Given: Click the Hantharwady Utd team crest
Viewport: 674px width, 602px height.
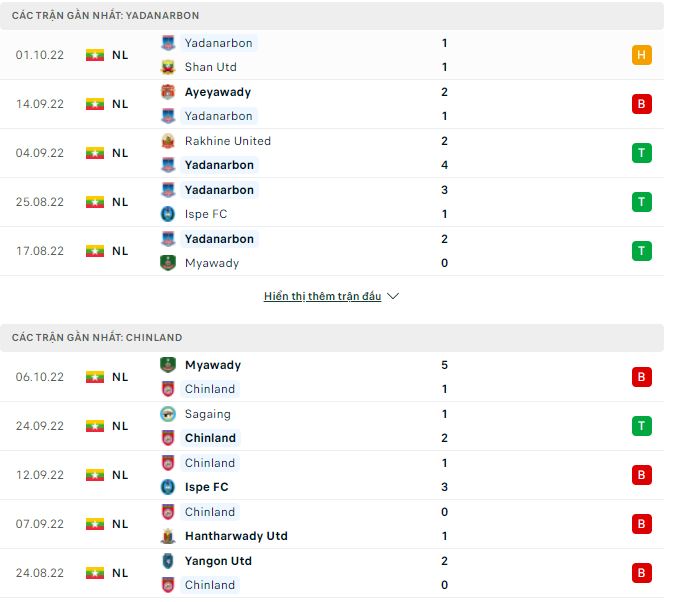Looking at the screenshot, I should pyautogui.click(x=168, y=536).
